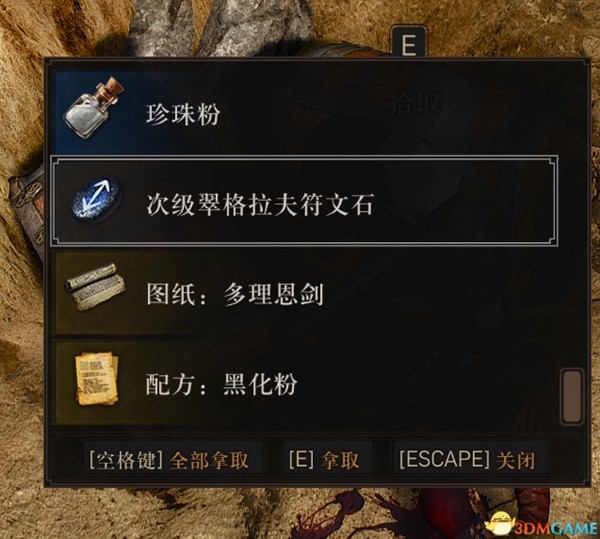Click the faded 拾取 panel title
Screen dimensions: 600x539
tap(414, 103)
